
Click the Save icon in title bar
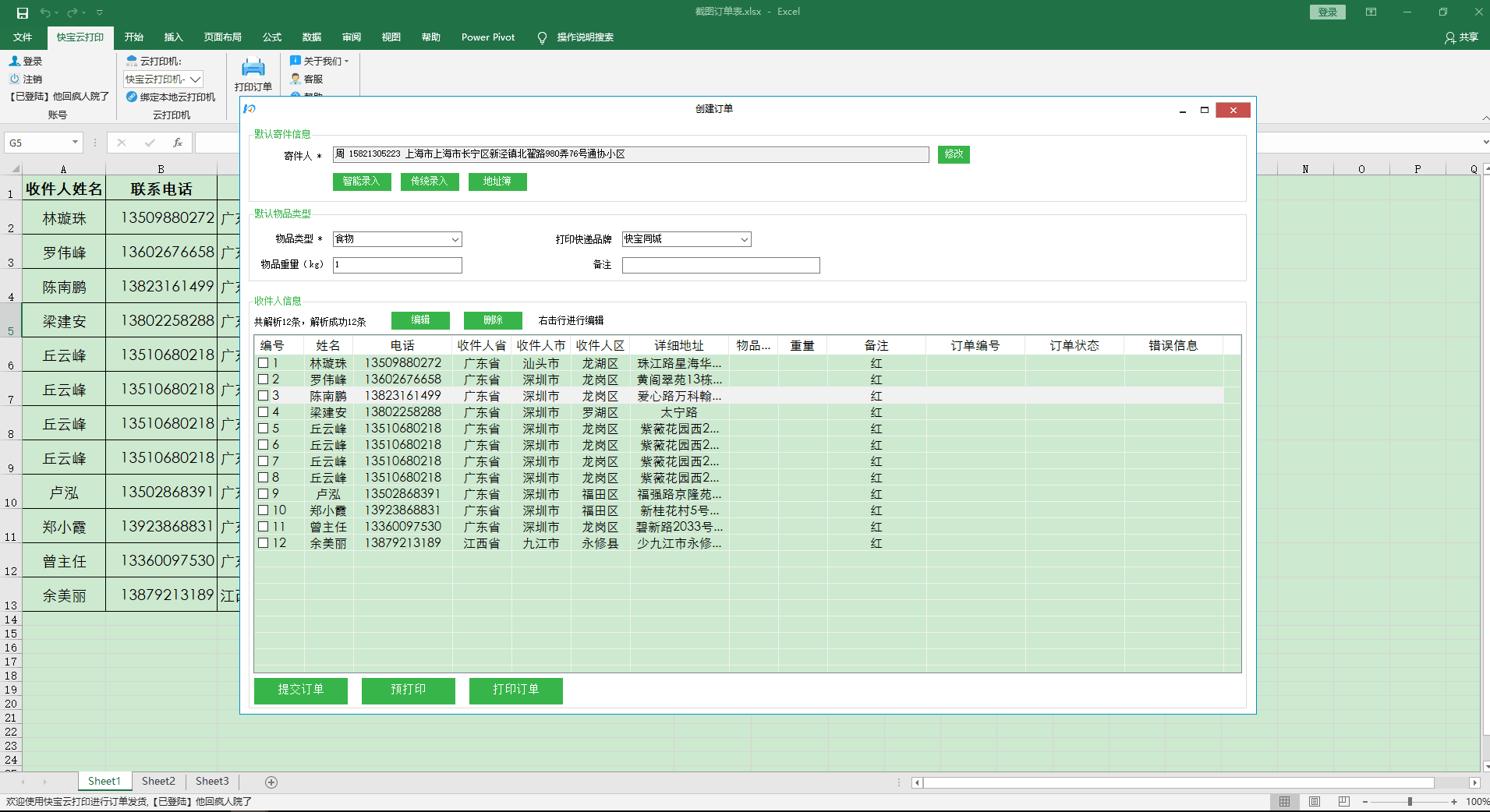coord(23,12)
